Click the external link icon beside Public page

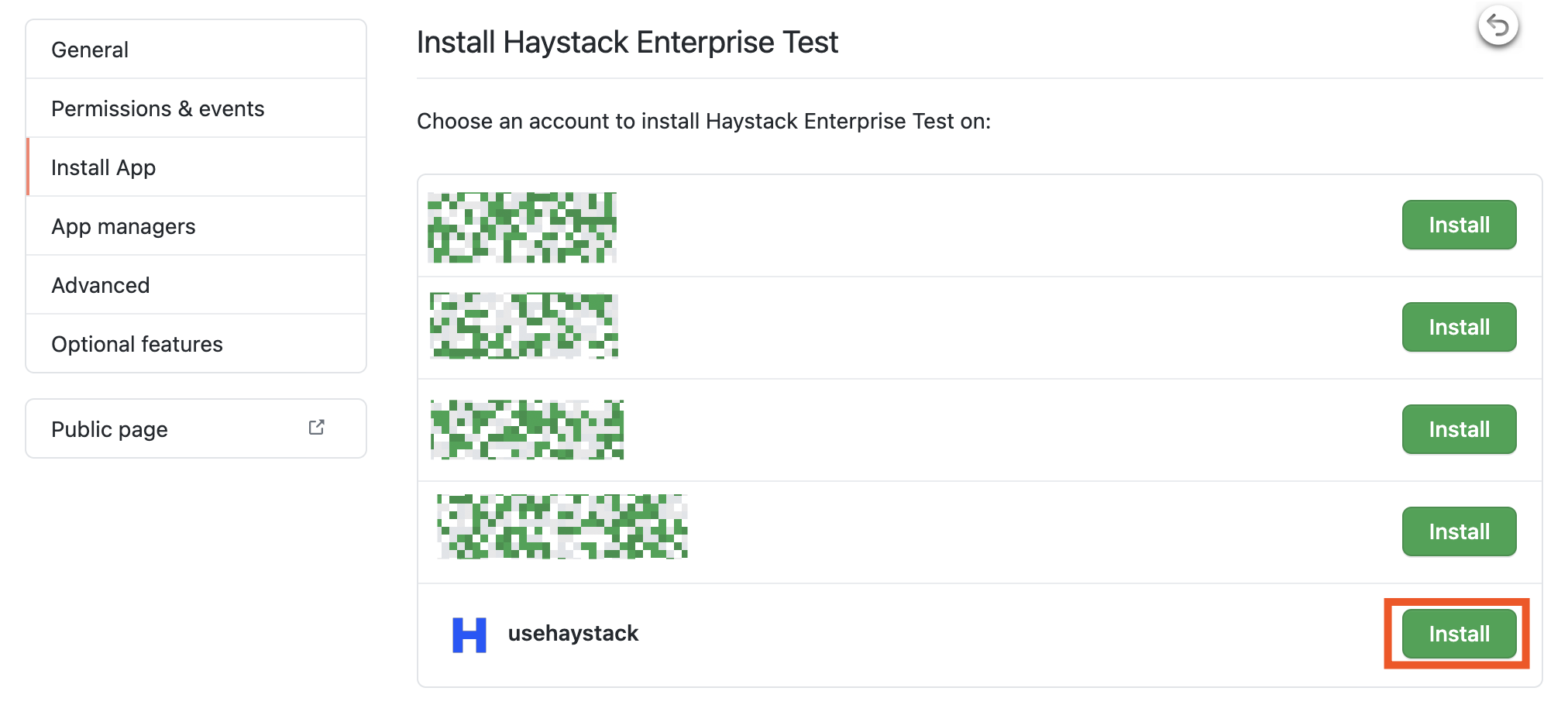(316, 428)
